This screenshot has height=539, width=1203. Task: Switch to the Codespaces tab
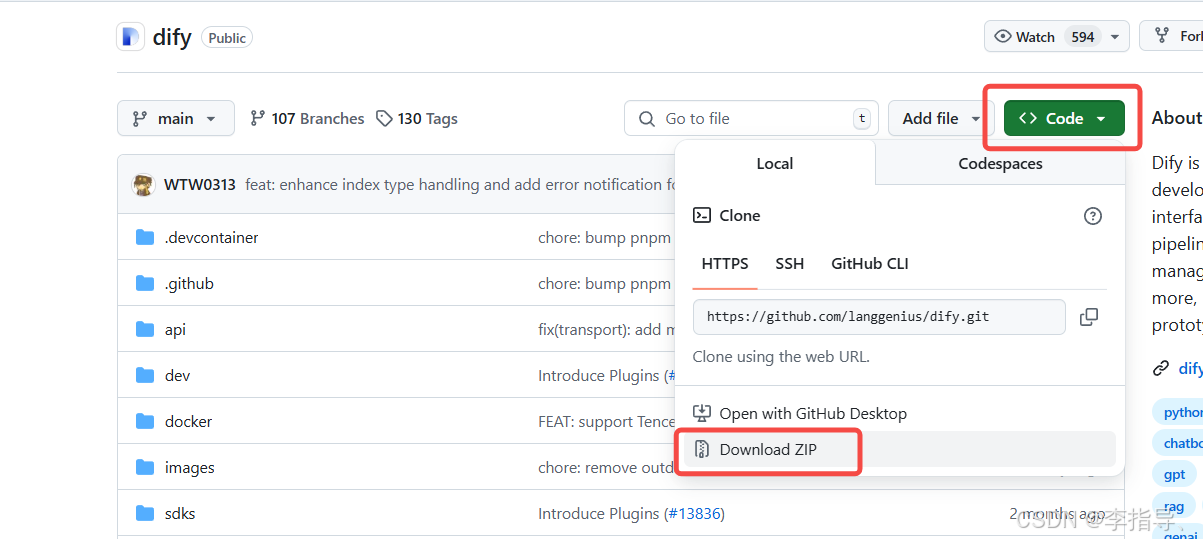point(1000,163)
